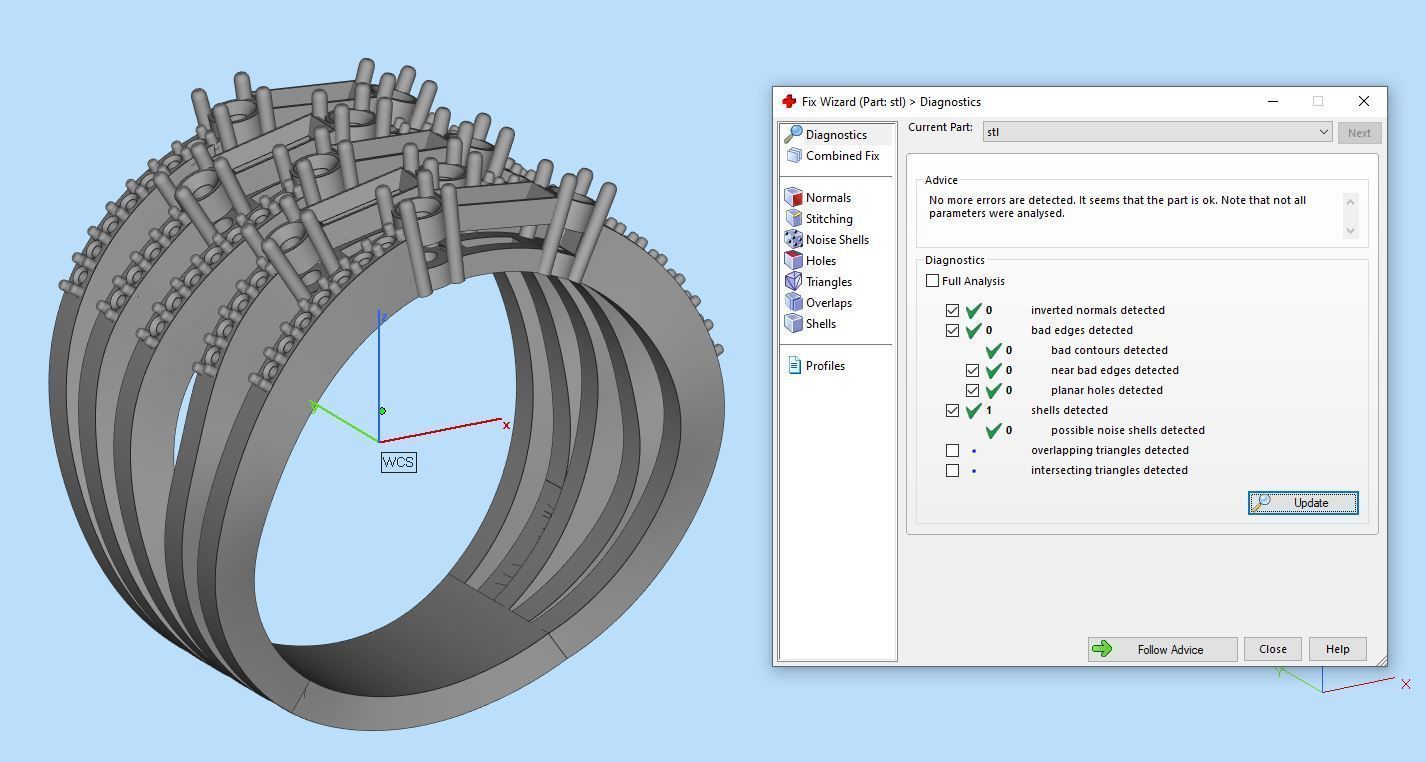Open Help for the Fix Wizard
This screenshot has width=1426, height=762.
[1338, 649]
